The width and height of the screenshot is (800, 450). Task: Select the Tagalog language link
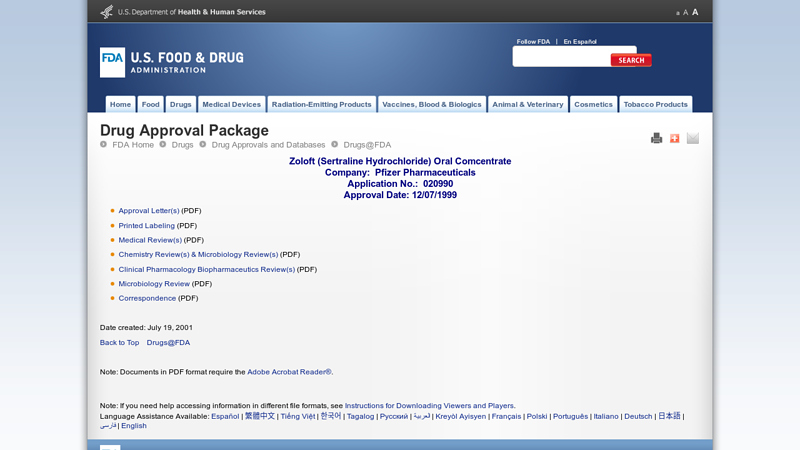[360, 416]
